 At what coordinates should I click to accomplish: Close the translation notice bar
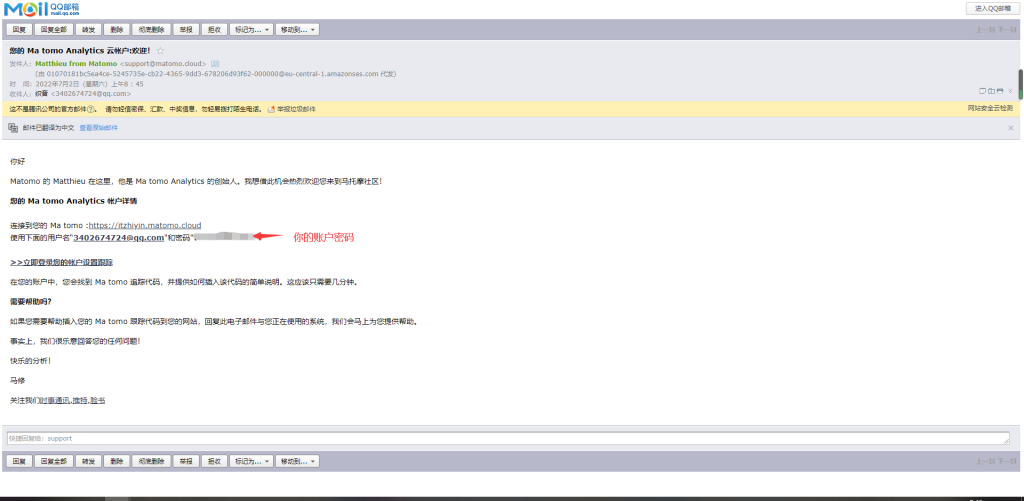[1010, 128]
